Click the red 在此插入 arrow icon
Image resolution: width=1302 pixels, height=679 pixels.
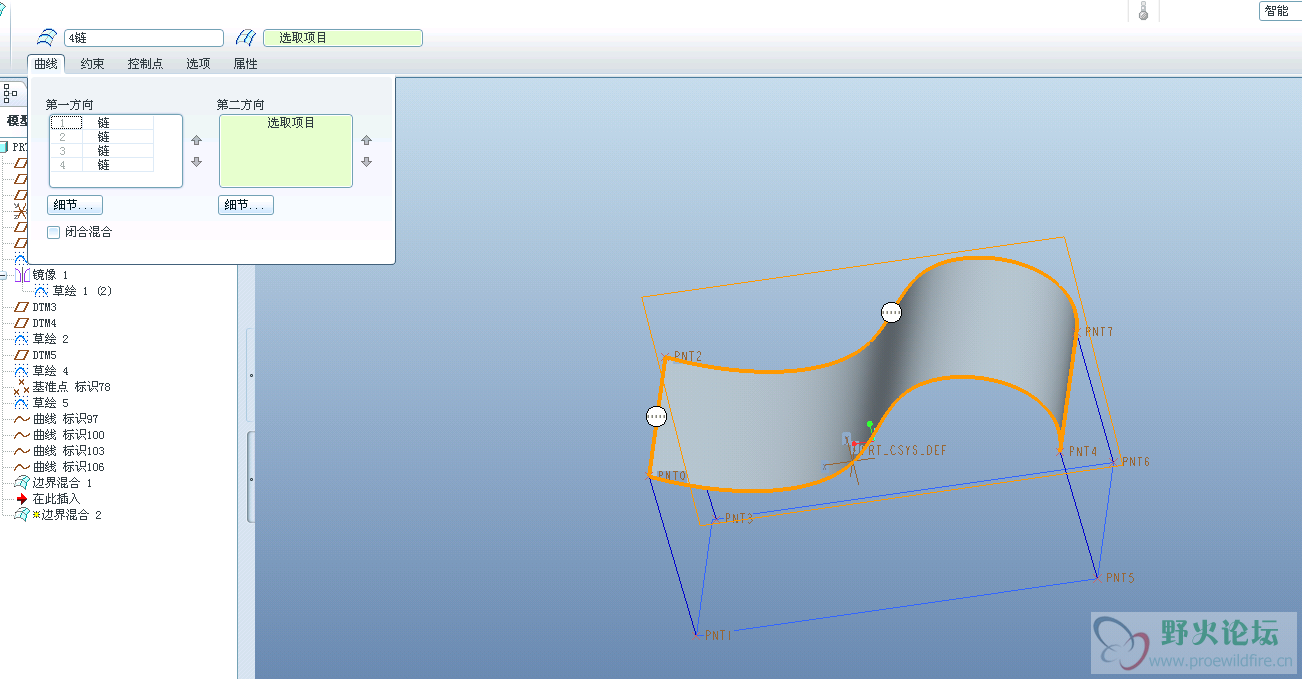click(x=21, y=498)
